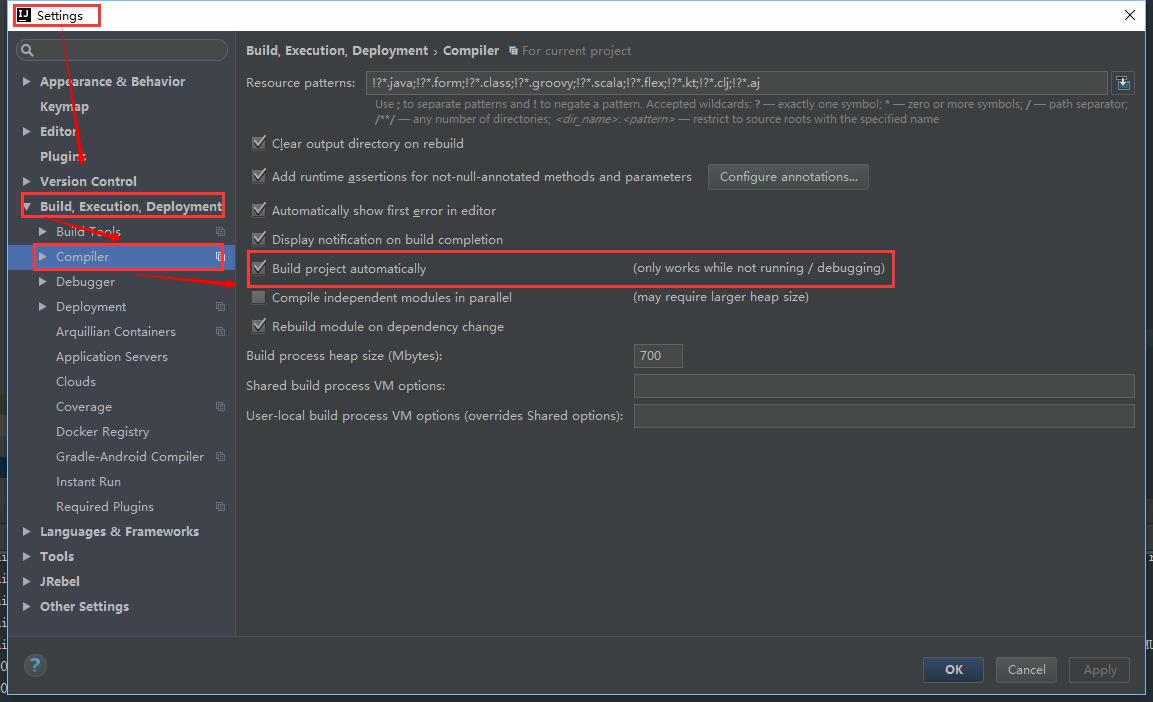
Task: Select Coverage settings page
Action: point(84,406)
